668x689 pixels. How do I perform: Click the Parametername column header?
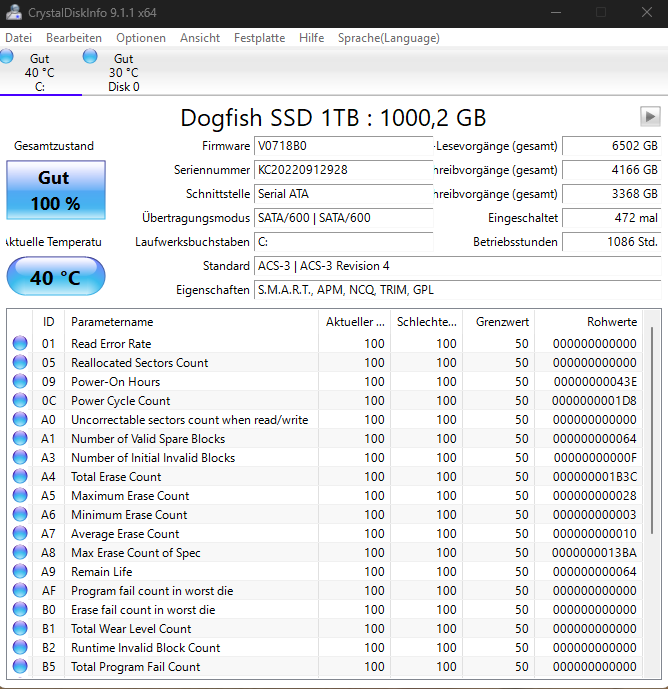[191, 322]
